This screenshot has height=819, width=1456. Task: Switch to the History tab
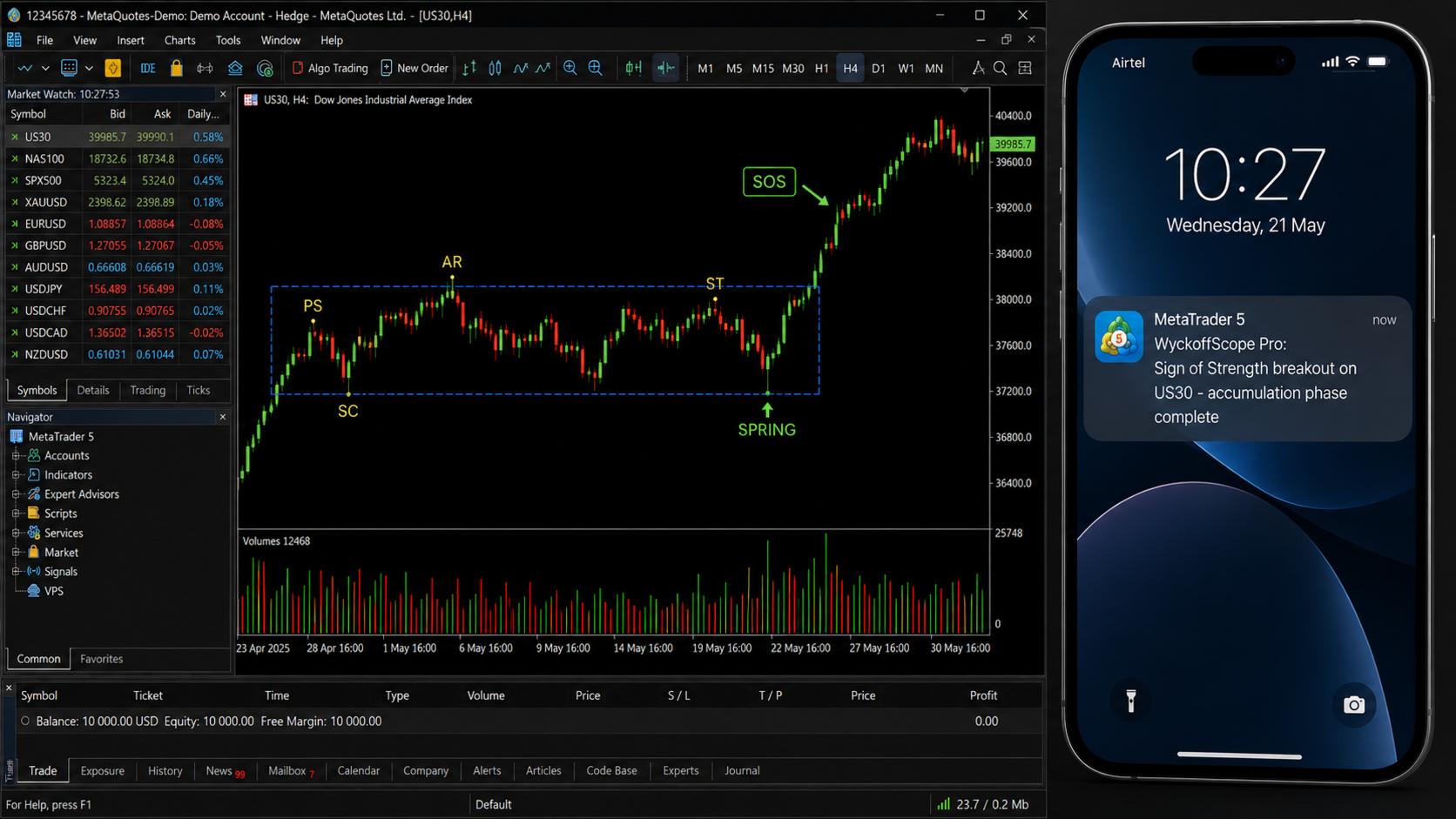coord(165,770)
